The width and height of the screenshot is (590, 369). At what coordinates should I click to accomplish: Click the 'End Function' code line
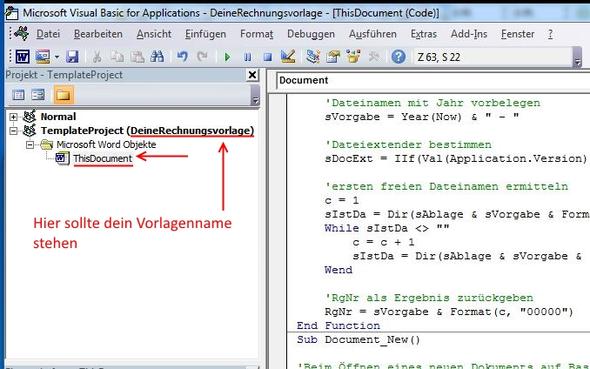click(x=338, y=326)
